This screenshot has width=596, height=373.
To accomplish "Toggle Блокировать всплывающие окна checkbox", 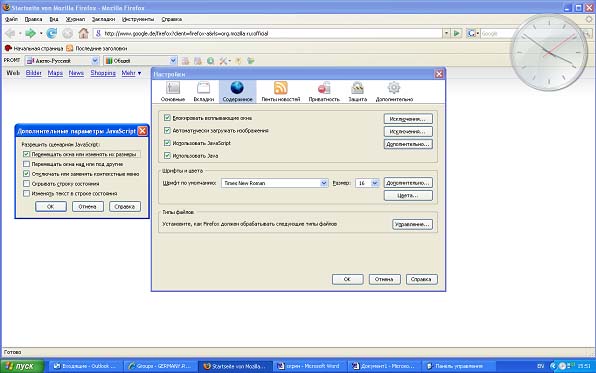I will (167, 118).
